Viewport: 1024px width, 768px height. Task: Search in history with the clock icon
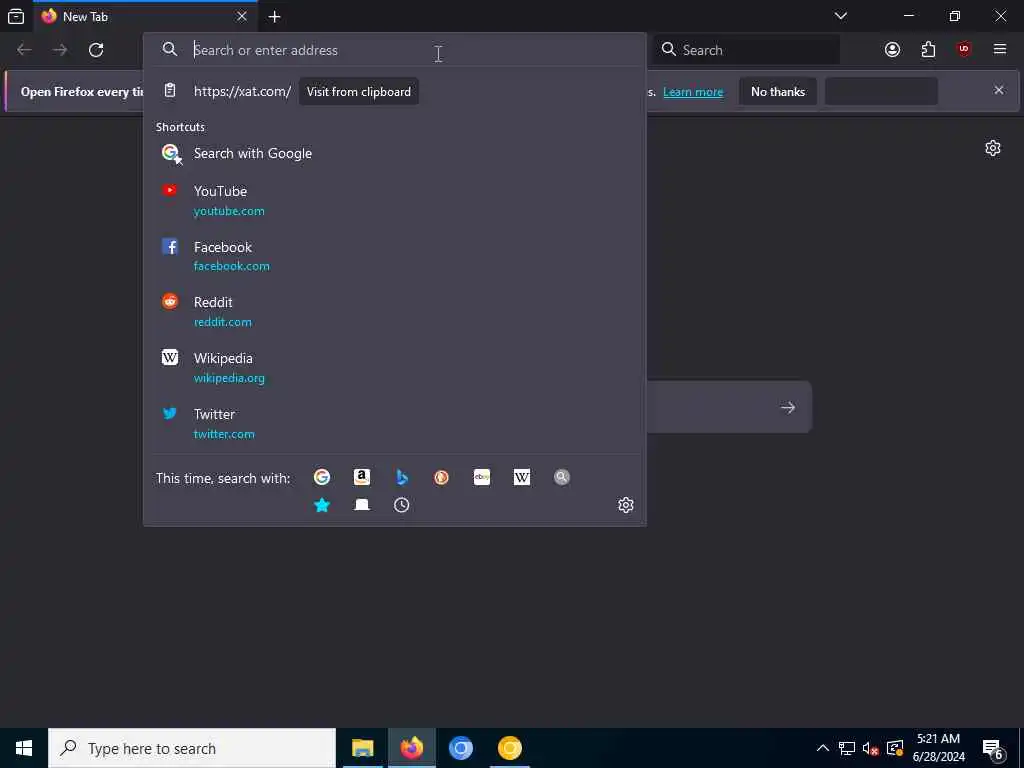point(402,505)
